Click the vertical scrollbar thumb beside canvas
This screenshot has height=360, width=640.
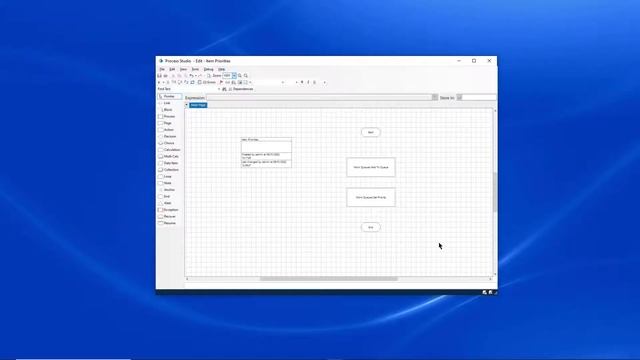coord(495,192)
